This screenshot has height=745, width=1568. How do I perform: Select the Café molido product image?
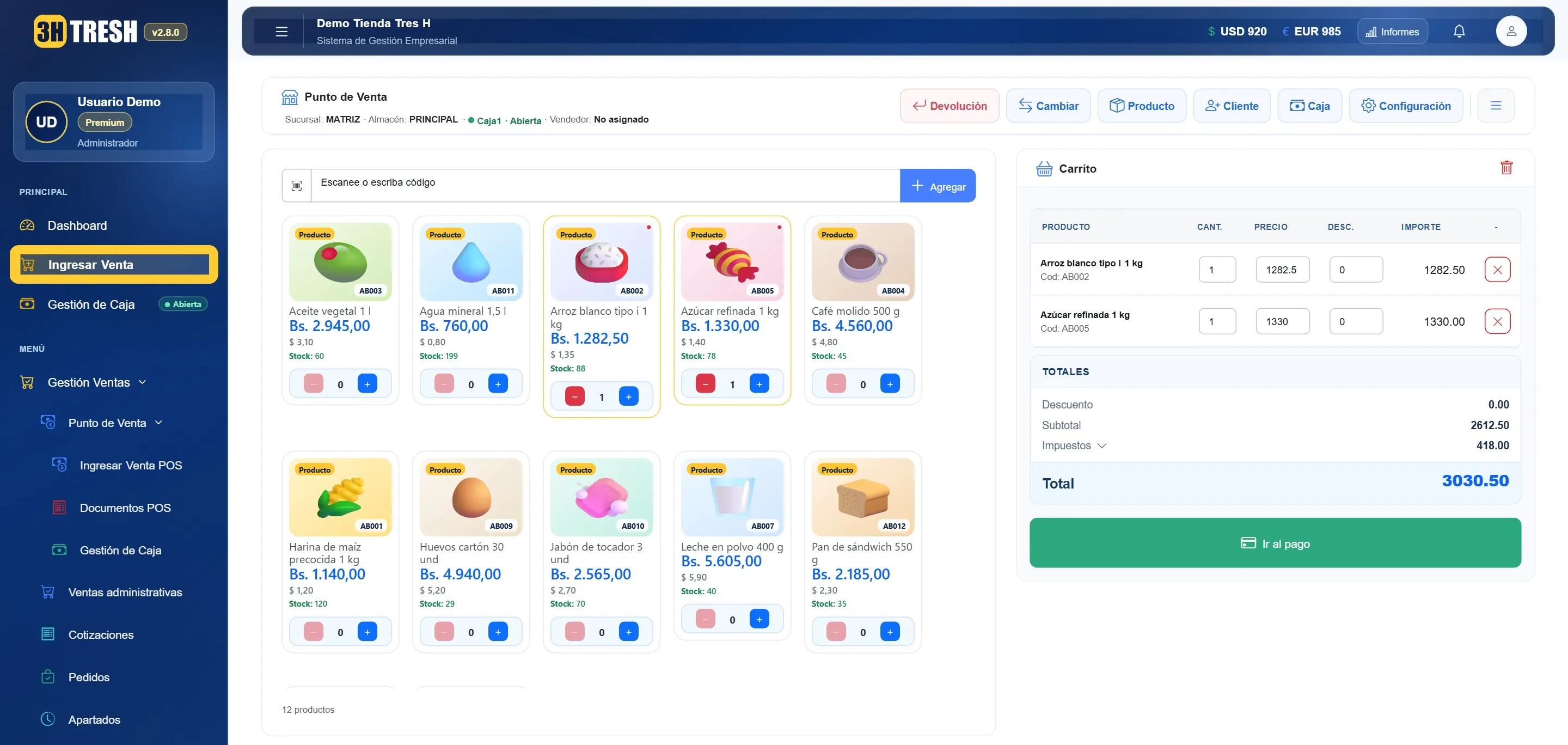(x=862, y=262)
